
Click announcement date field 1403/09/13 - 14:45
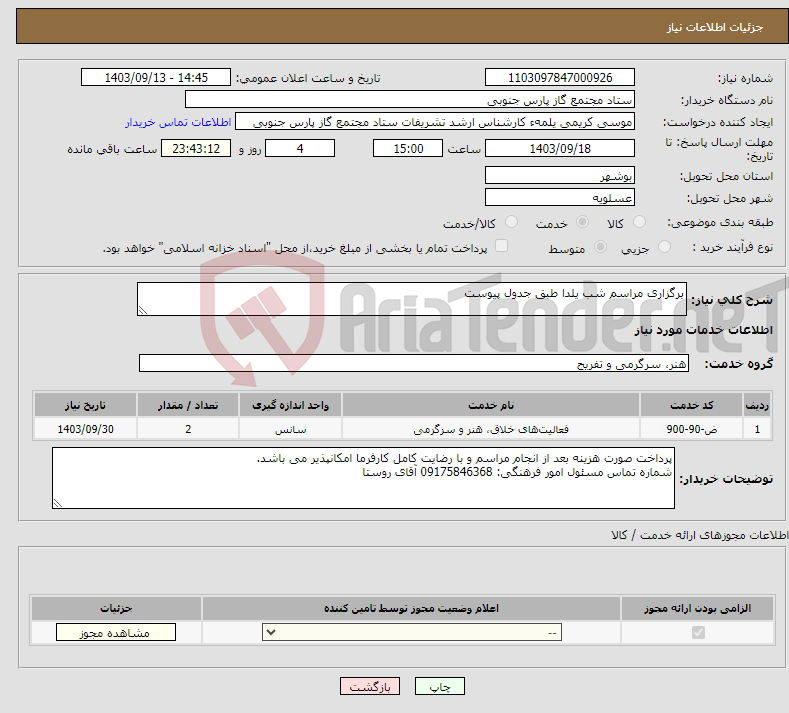(155, 77)
